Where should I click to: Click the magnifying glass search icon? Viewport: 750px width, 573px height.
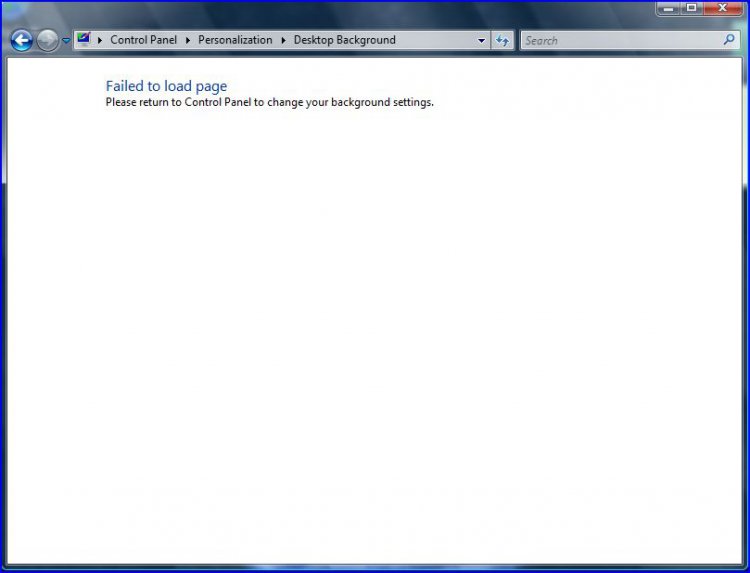point(729,40)
